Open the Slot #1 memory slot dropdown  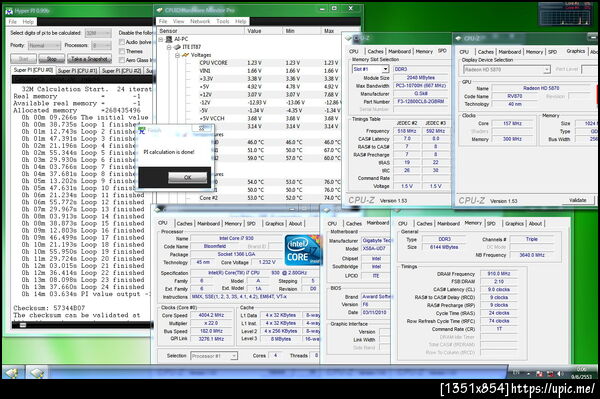(370, 69)
